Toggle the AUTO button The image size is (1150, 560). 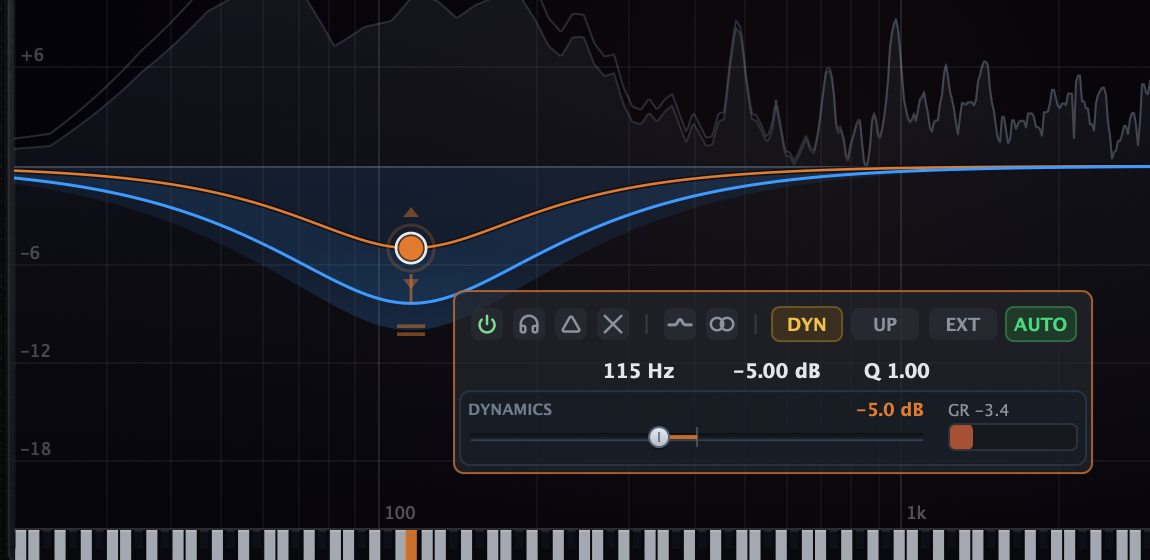[1041, 324]
